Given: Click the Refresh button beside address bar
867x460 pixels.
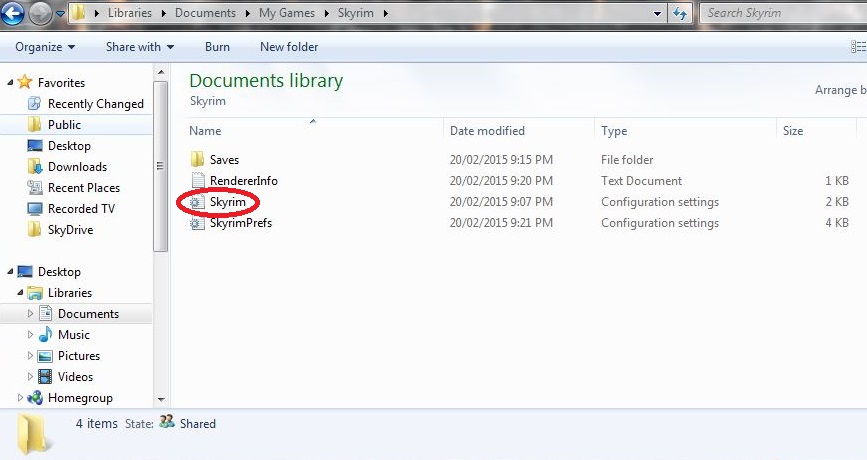Looking at the screenshot, I should (x=680, y=13).
